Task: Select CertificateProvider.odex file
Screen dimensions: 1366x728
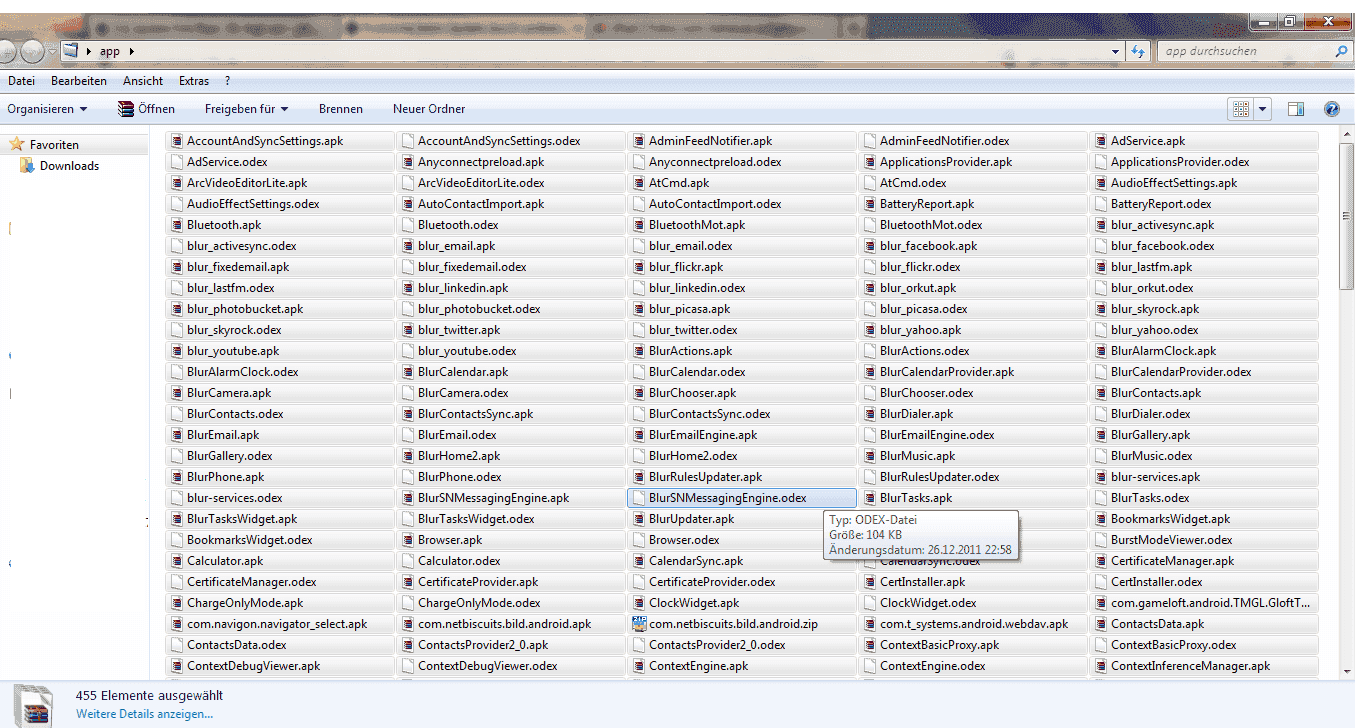Action: tap(742, 582)
